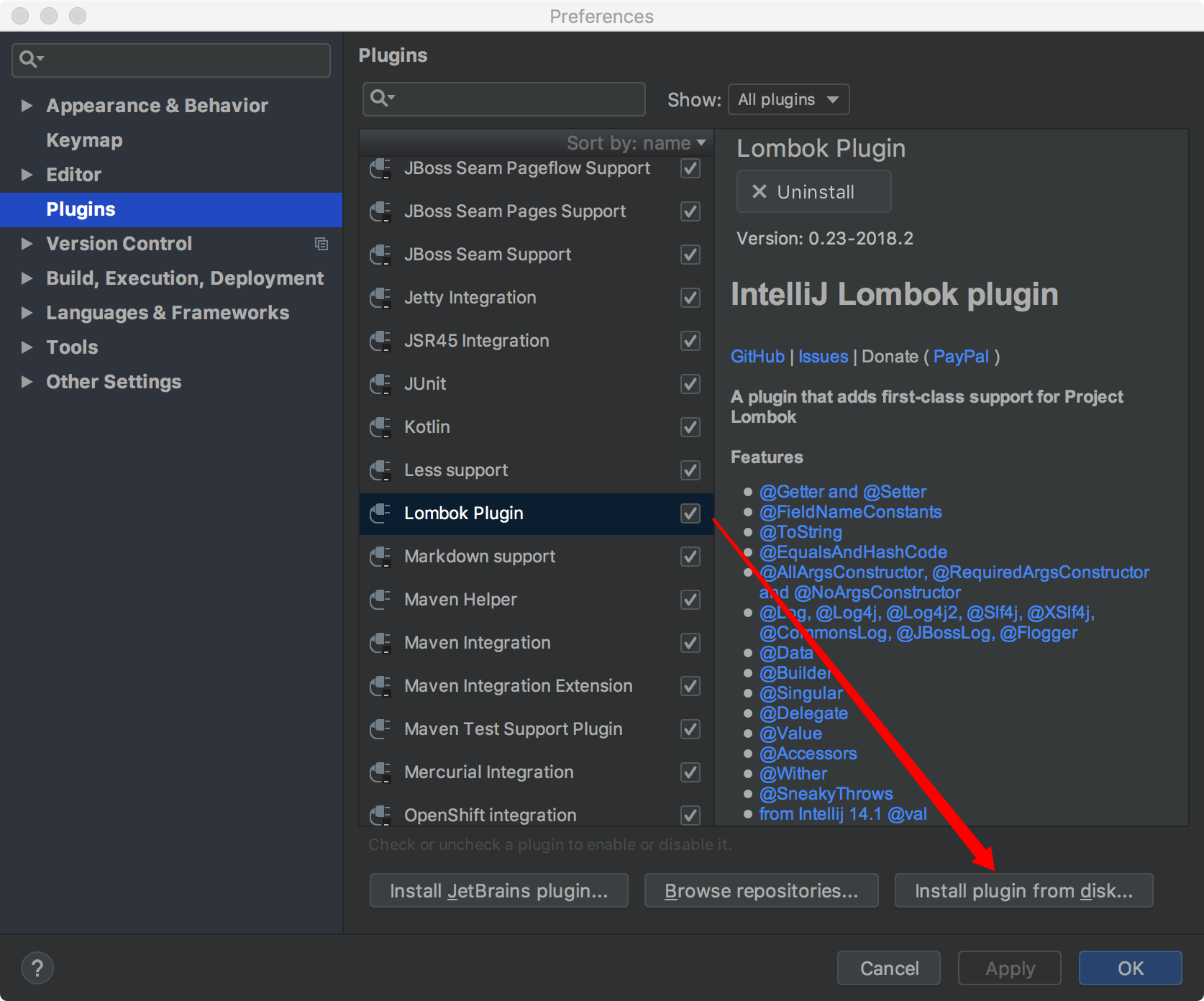Select the OpenShift integration plugin row
This screenshot has width=1204, height=1001.
coord(536,814)
